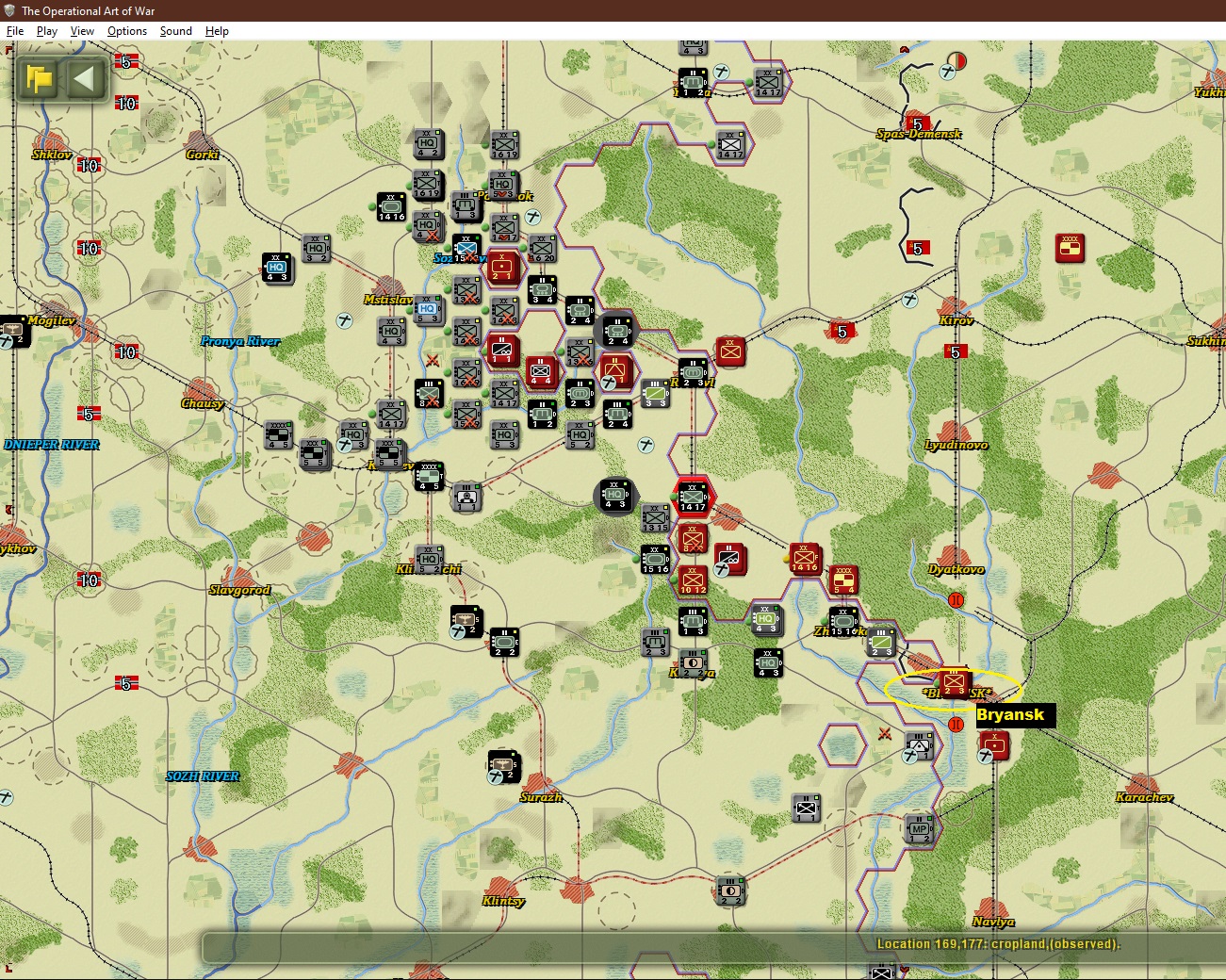Select grey counter with white crossed box
Screen dimensions: 1226x980
click(806, 808)
